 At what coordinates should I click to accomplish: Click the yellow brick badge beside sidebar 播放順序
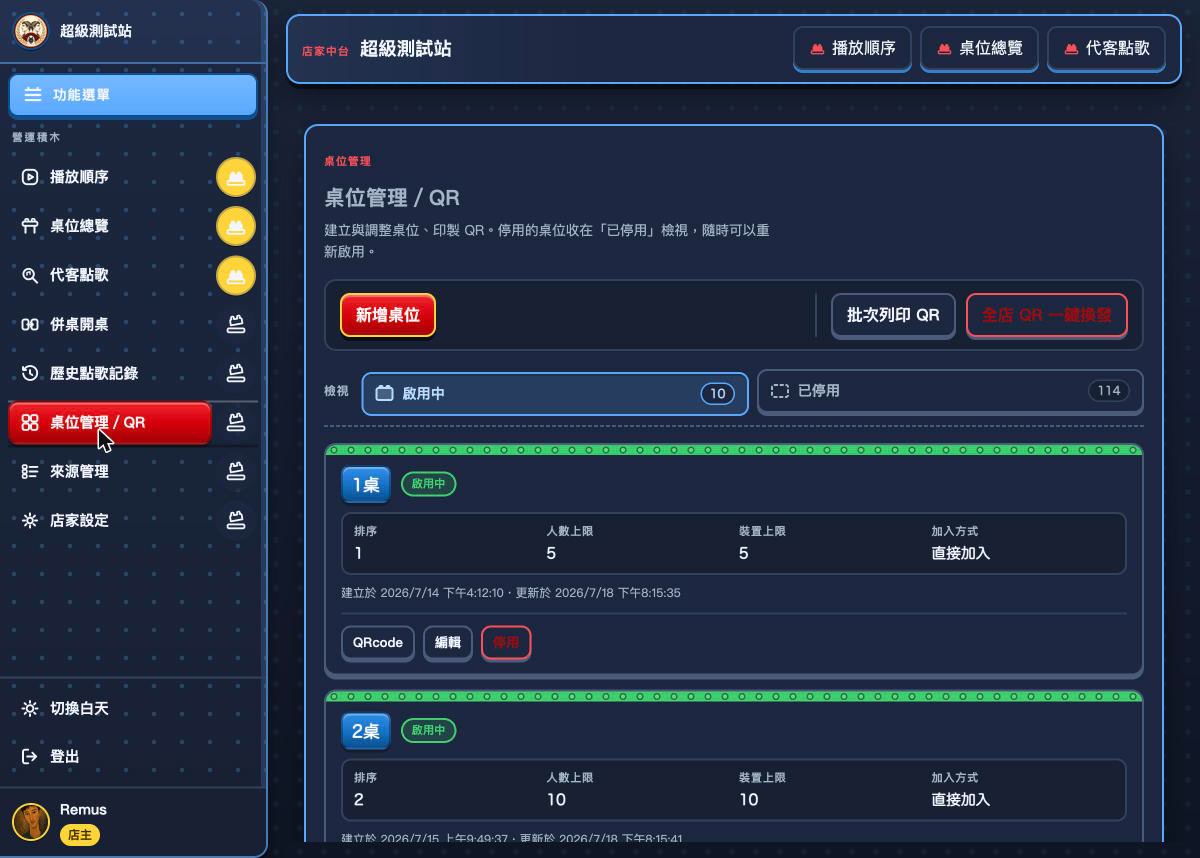tap(236, 178)
